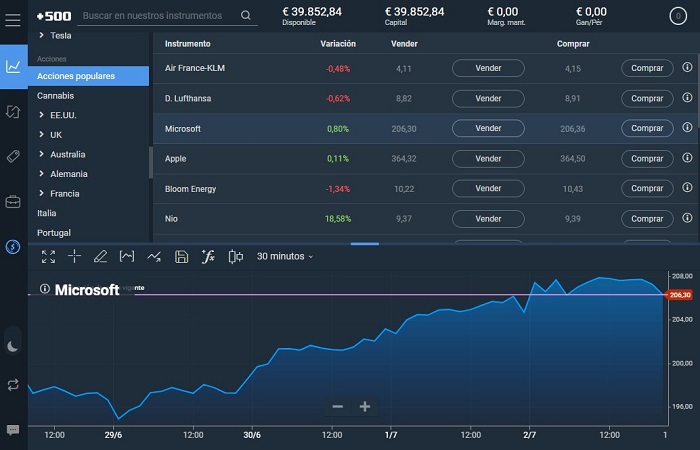Zoom in the chart with plus
The height and width of the screenshot is (450, 700).
[x=365, y=406]
